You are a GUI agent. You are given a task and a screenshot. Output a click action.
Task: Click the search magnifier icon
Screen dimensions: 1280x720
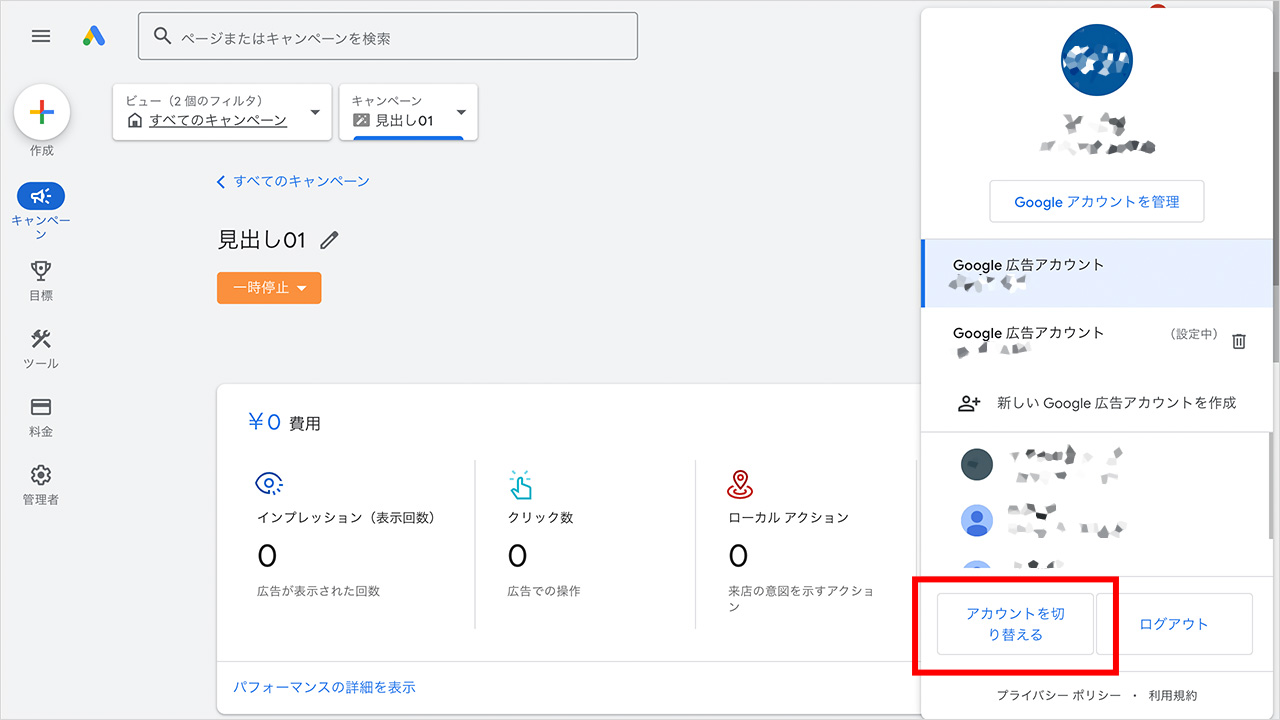click(x=163, y=37)
